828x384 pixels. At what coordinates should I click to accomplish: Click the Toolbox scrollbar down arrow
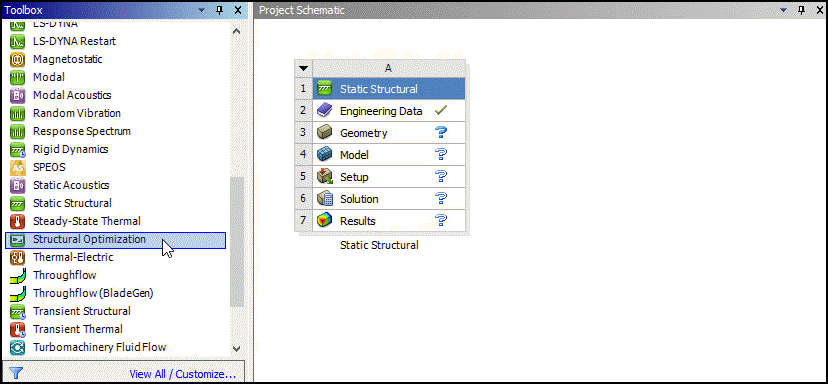click(x=237, y=349)
